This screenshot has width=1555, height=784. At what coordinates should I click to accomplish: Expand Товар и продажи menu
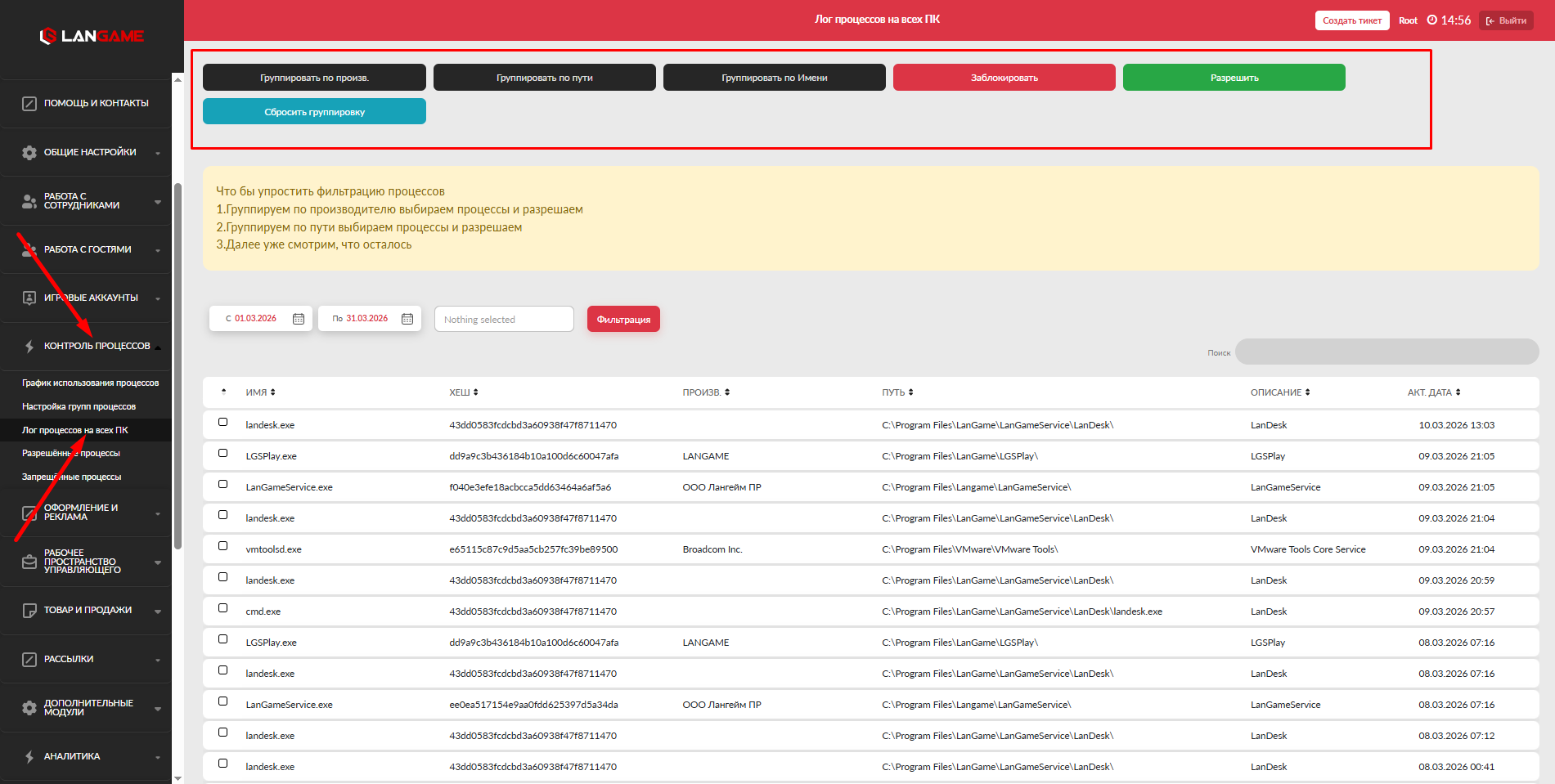tap(158, 611)
